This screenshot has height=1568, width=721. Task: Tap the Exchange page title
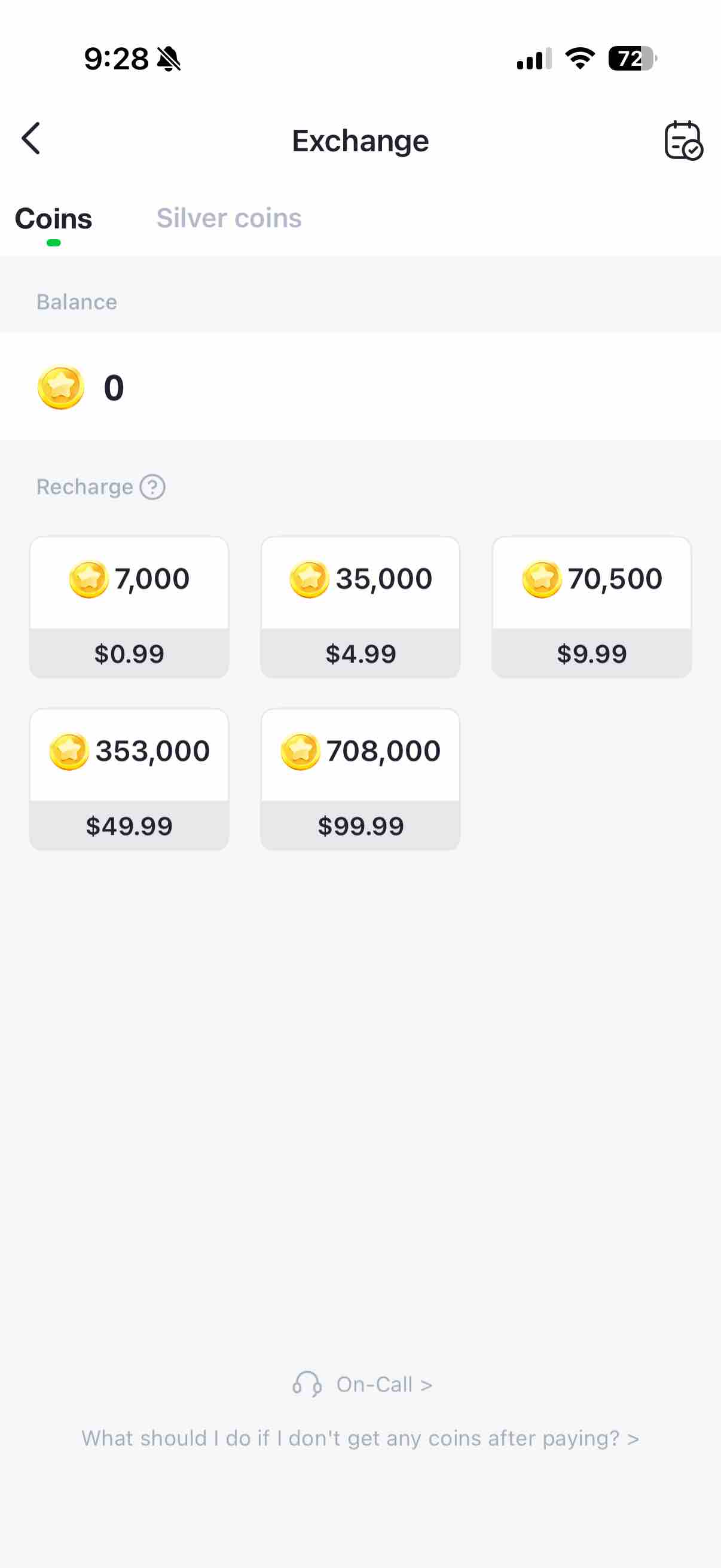point(360,141)
